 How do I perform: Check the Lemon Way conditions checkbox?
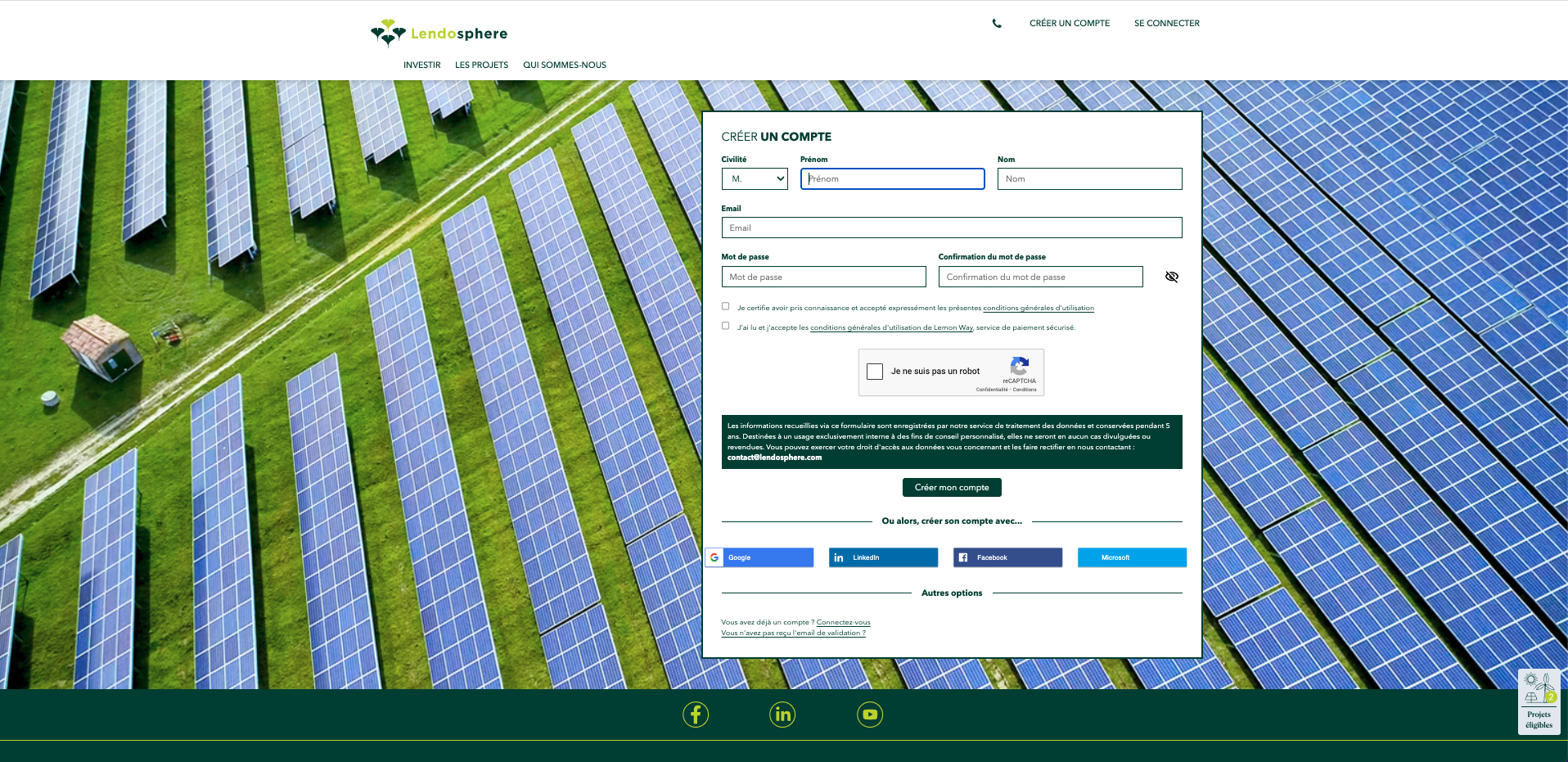point(726,326)
